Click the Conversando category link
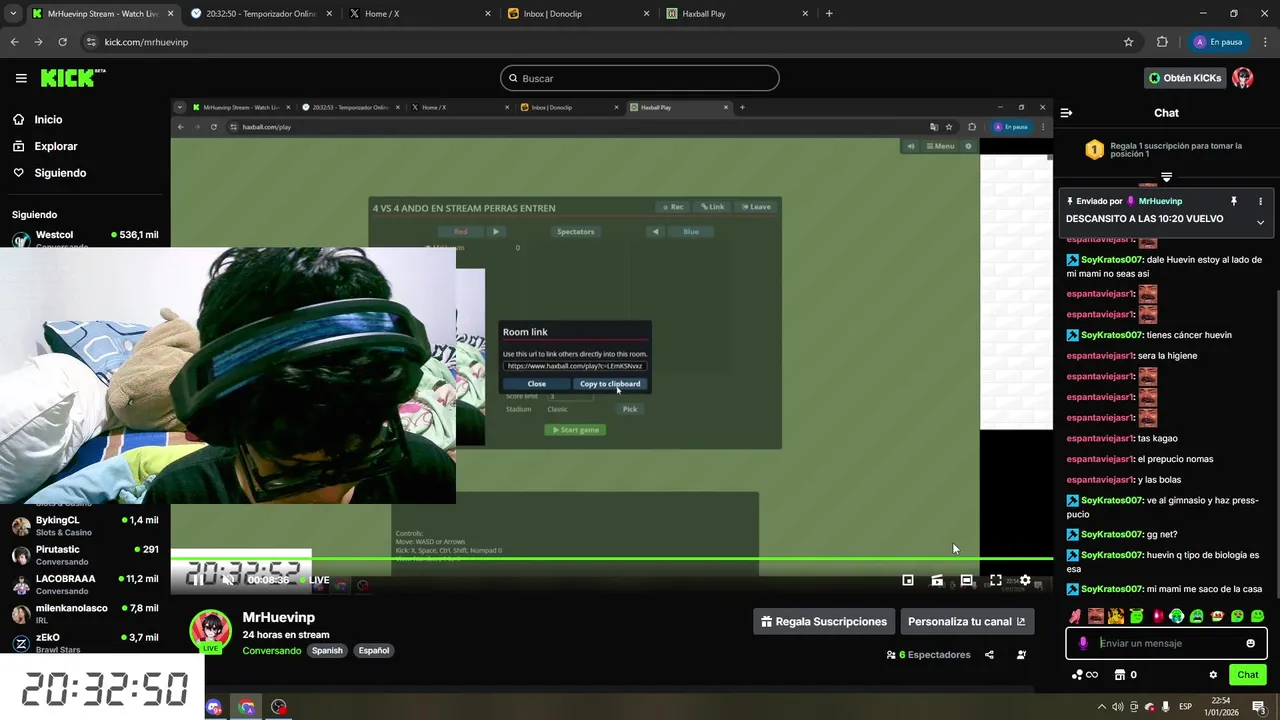Viewport: 1280px width, 720px height. click(271, 650)
